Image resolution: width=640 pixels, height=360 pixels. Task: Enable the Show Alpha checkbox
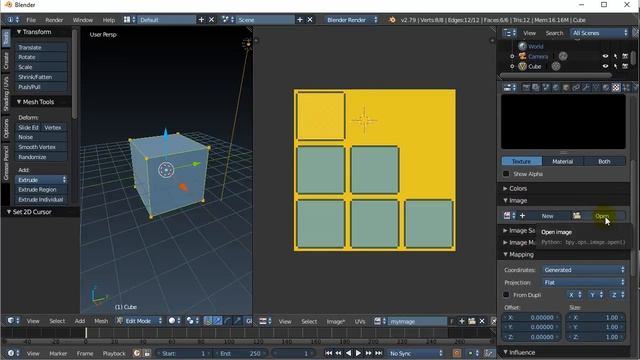point(506,174)
